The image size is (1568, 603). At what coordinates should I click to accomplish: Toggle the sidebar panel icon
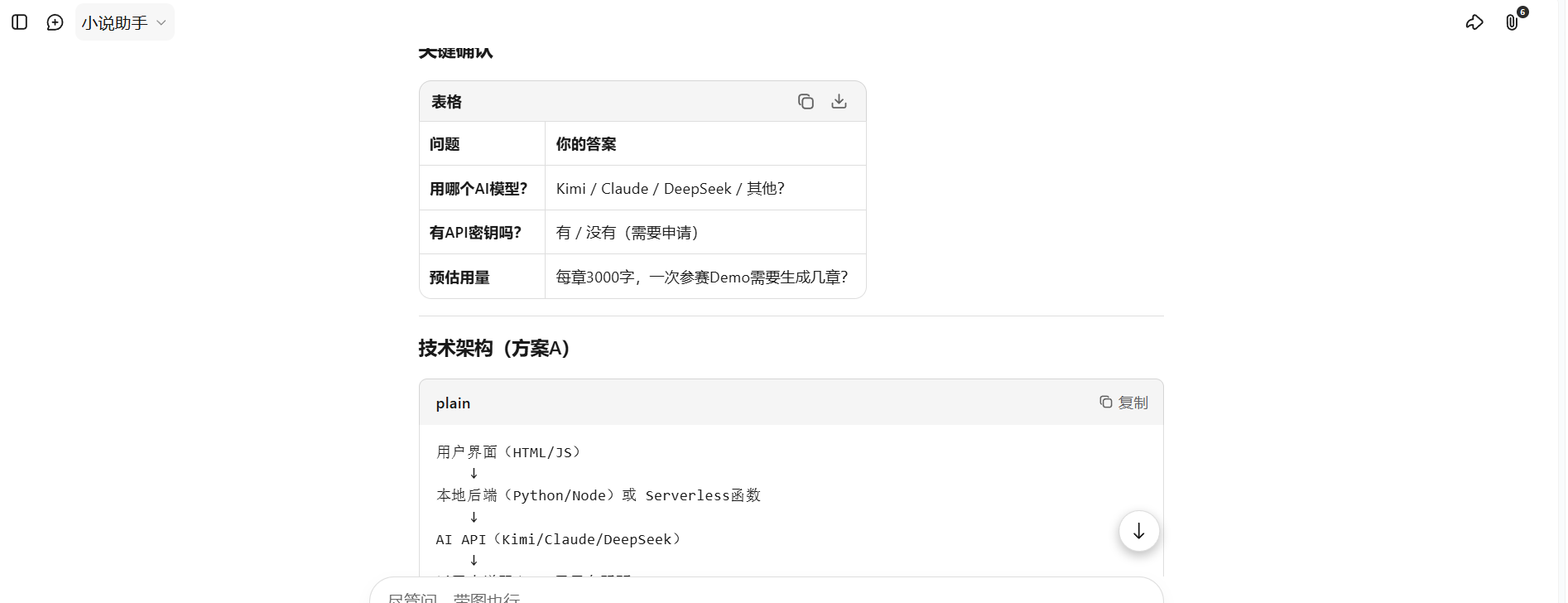click(20, 22)
